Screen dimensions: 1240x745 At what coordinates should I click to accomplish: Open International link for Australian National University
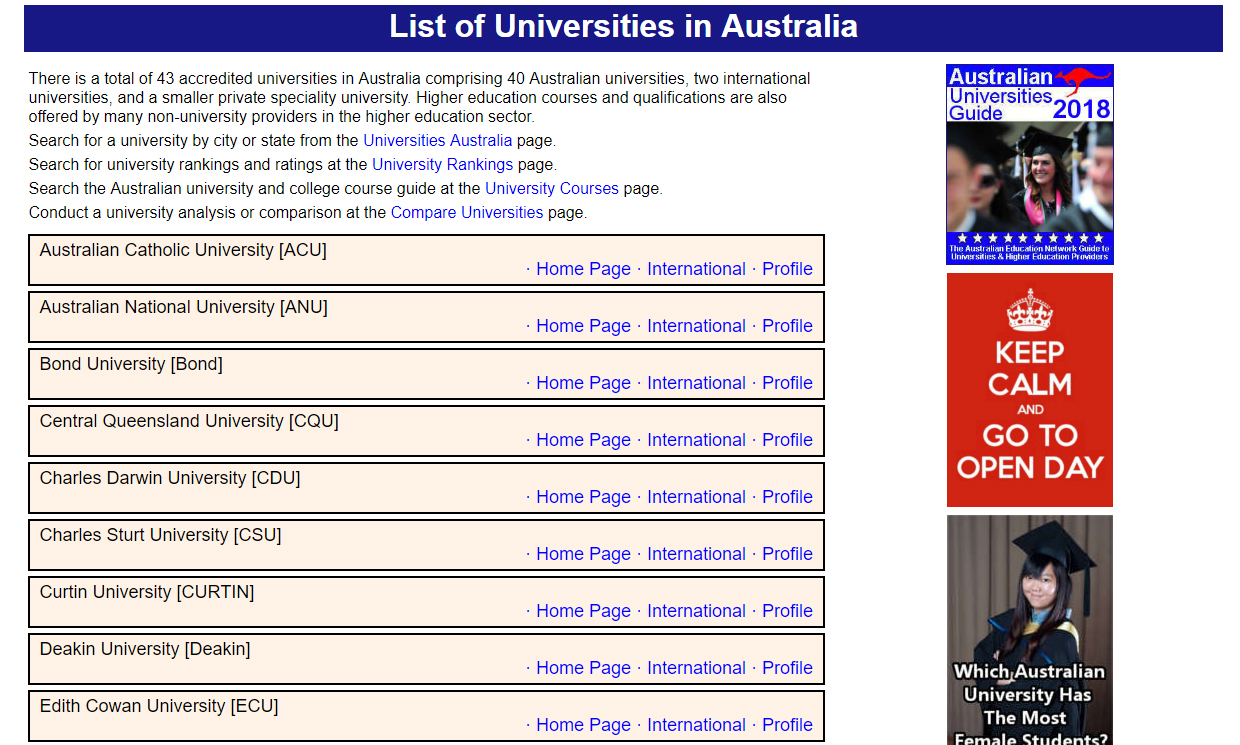pyautogui.click(x=696, y=326)
